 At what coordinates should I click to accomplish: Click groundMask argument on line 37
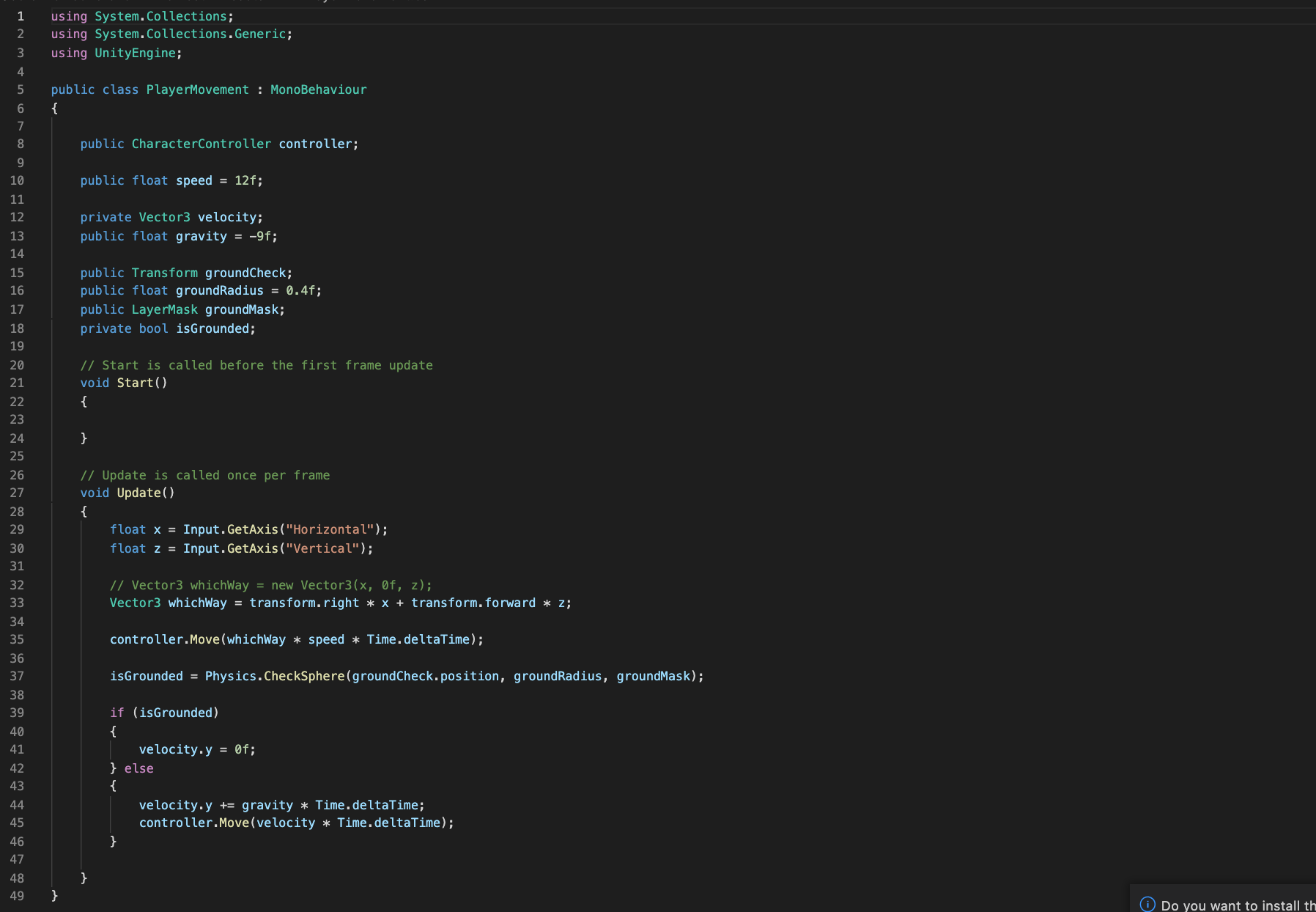click(653, 676)
